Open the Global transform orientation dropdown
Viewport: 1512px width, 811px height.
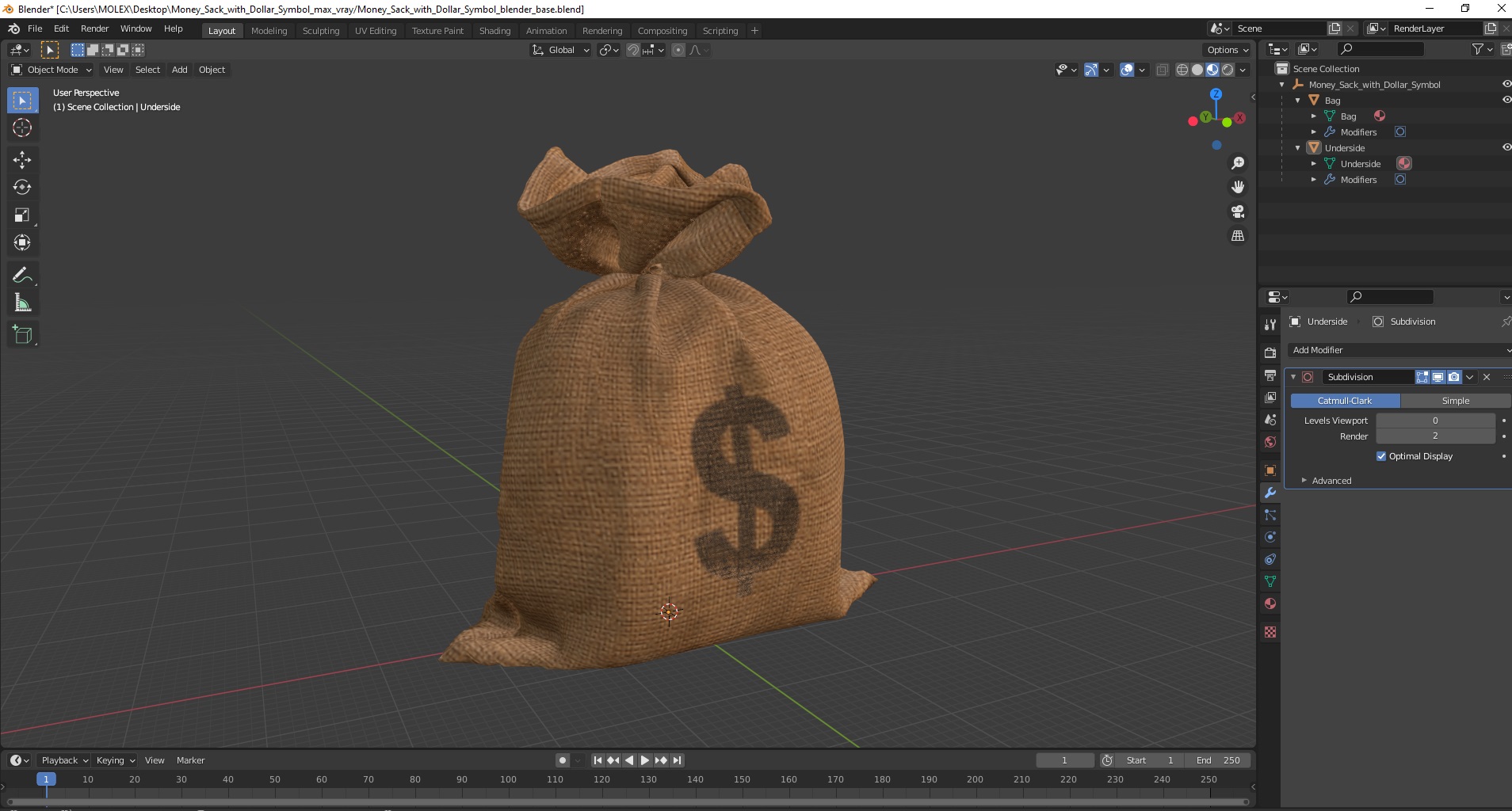561,50
